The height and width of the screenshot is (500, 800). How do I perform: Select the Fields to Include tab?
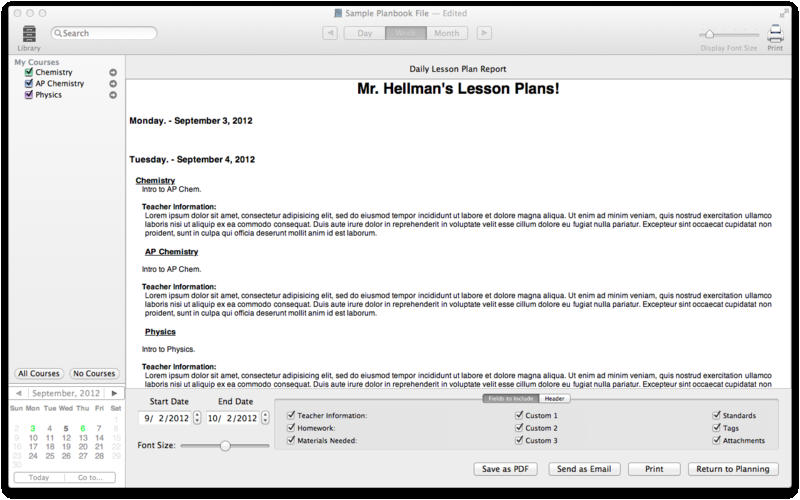point(510,398)
